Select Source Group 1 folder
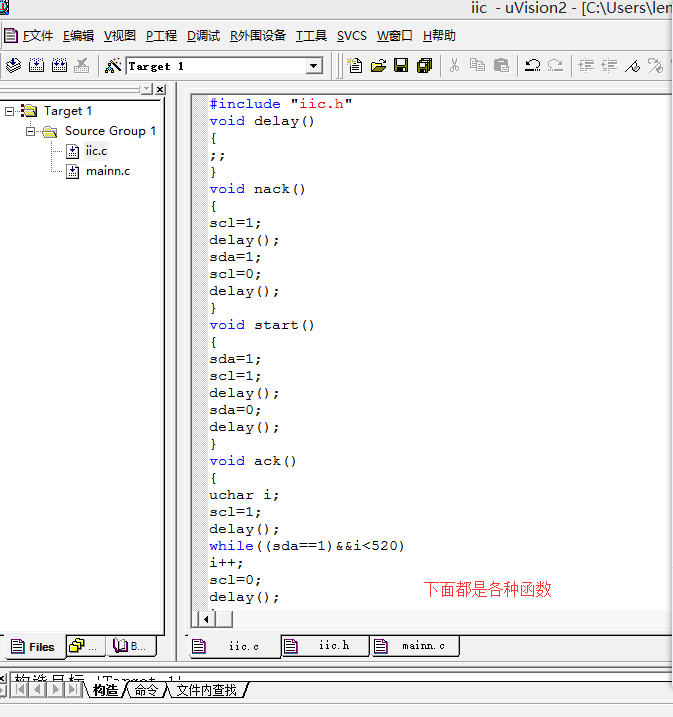This screenshot has height=717, width=673. coord(110,131)
